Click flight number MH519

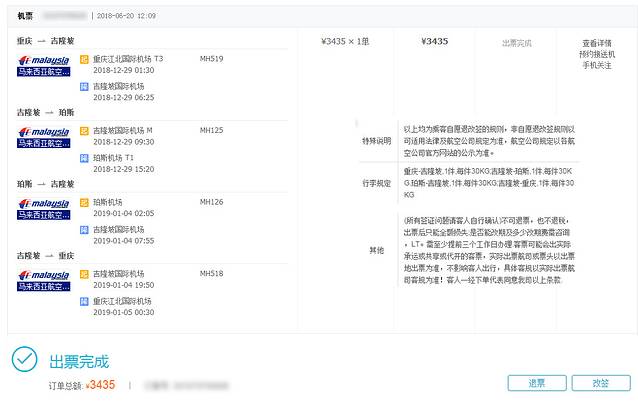212,59
